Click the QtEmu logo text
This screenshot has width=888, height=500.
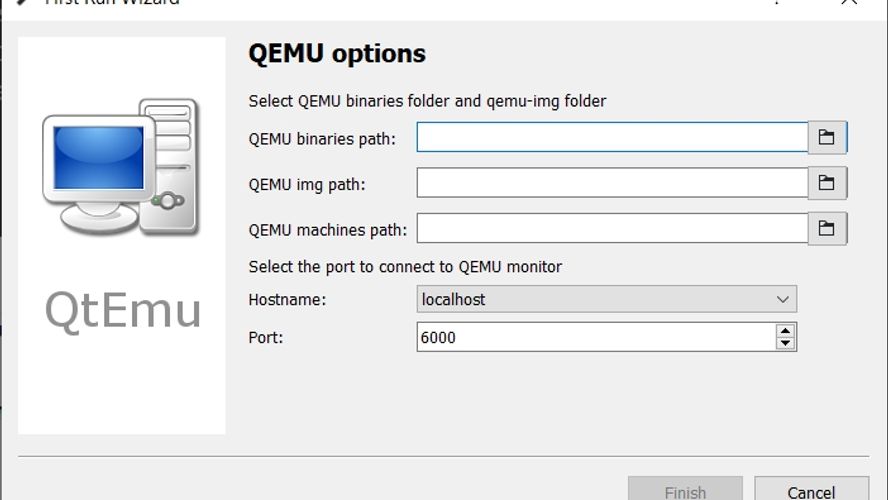tap(123, 310)
